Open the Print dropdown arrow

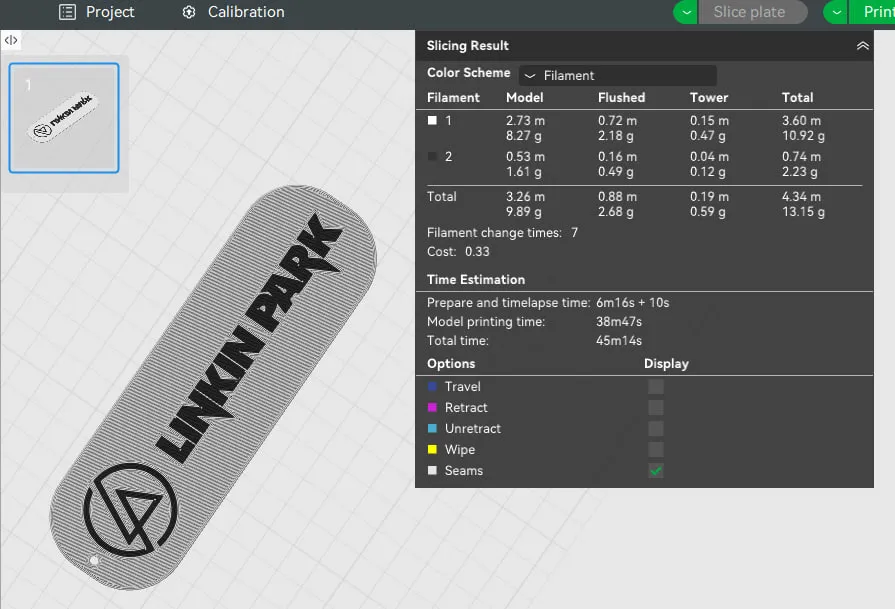pyautogui.click(x=836, y=12)
